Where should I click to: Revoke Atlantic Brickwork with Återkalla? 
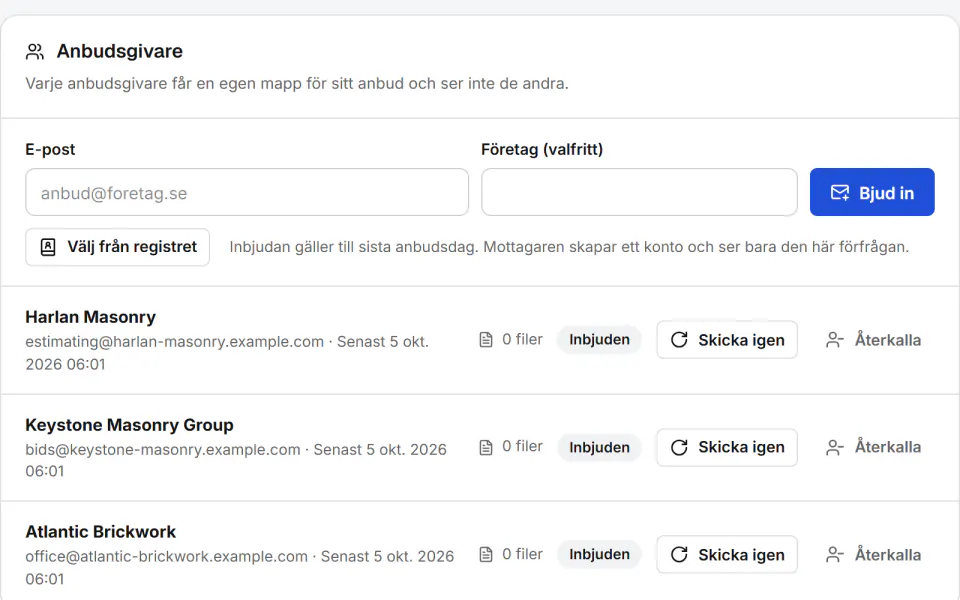pyautogui.click(x=874, y=555)
